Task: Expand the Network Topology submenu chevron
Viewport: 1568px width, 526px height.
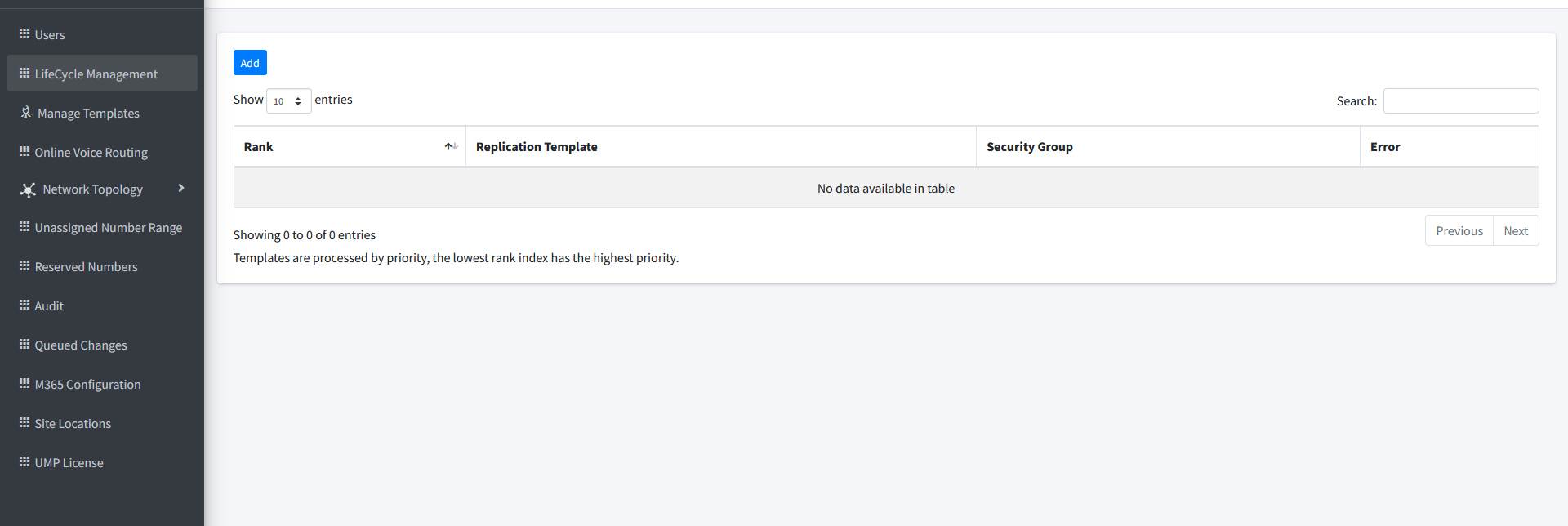Action: (181, 189)
